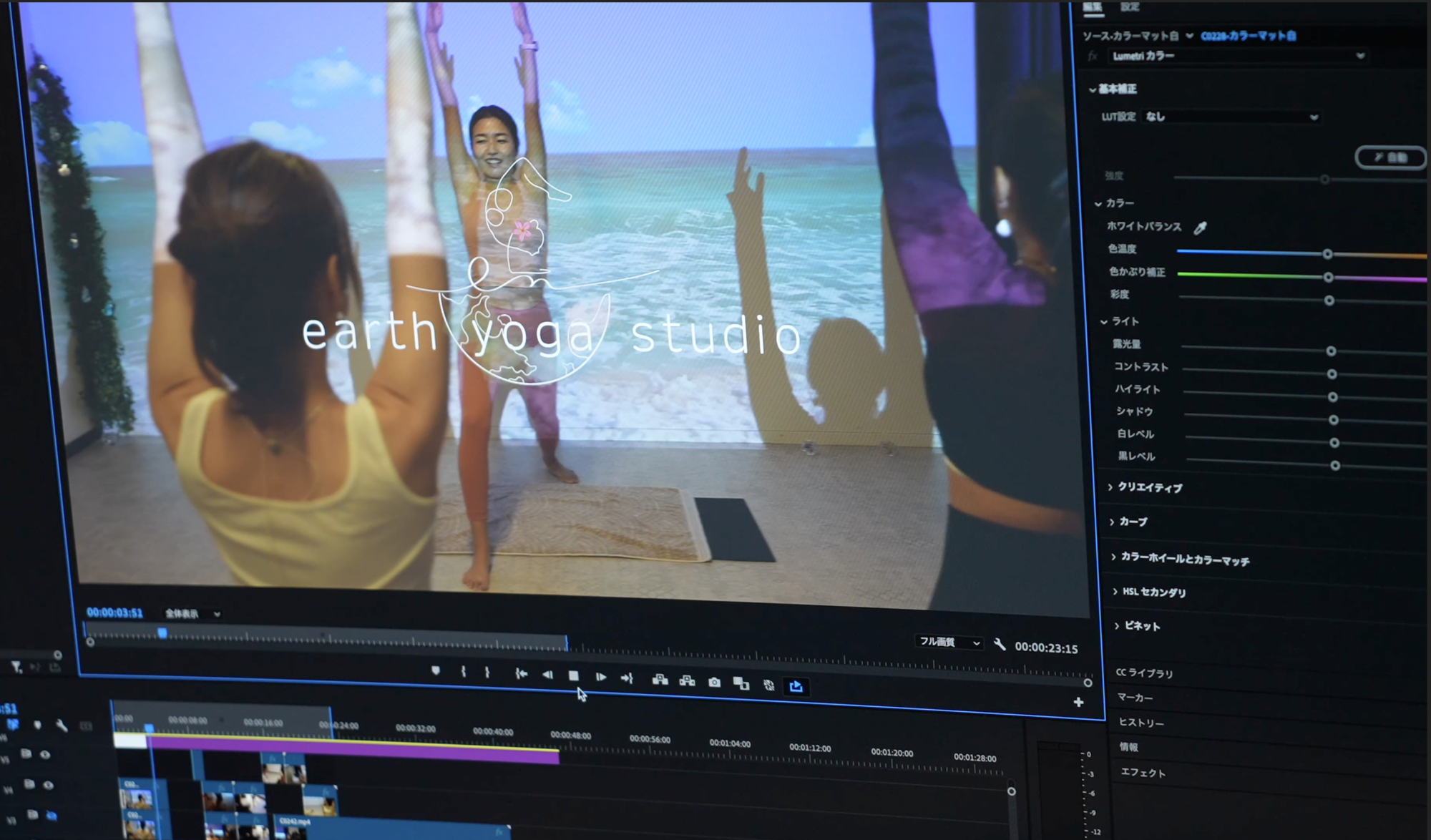Add a marker in the program monitor
This screenshot has height=840, width=1431.
point(436,670)
